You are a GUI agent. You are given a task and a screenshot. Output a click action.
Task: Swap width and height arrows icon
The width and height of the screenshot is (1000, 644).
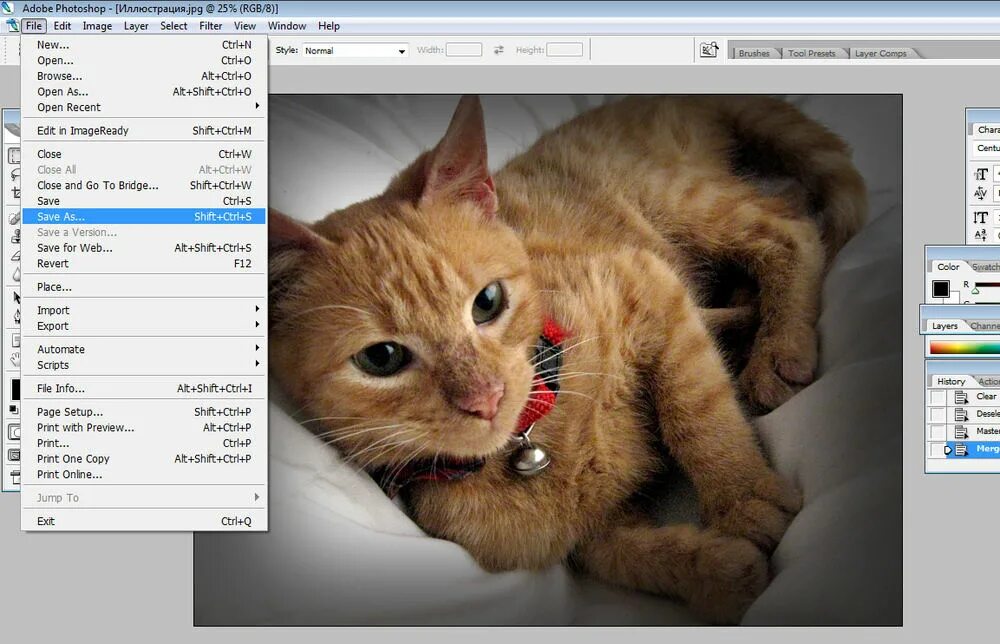click(499, 50)
